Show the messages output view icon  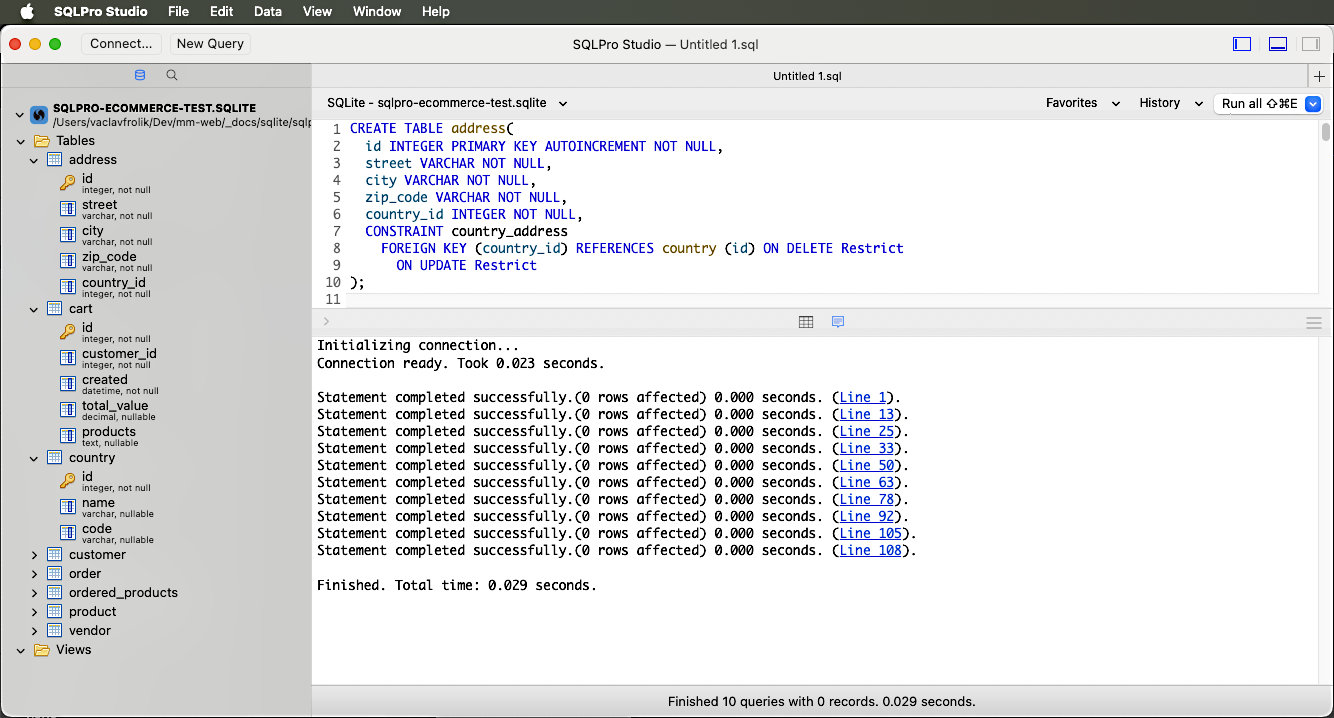(838, 322)
